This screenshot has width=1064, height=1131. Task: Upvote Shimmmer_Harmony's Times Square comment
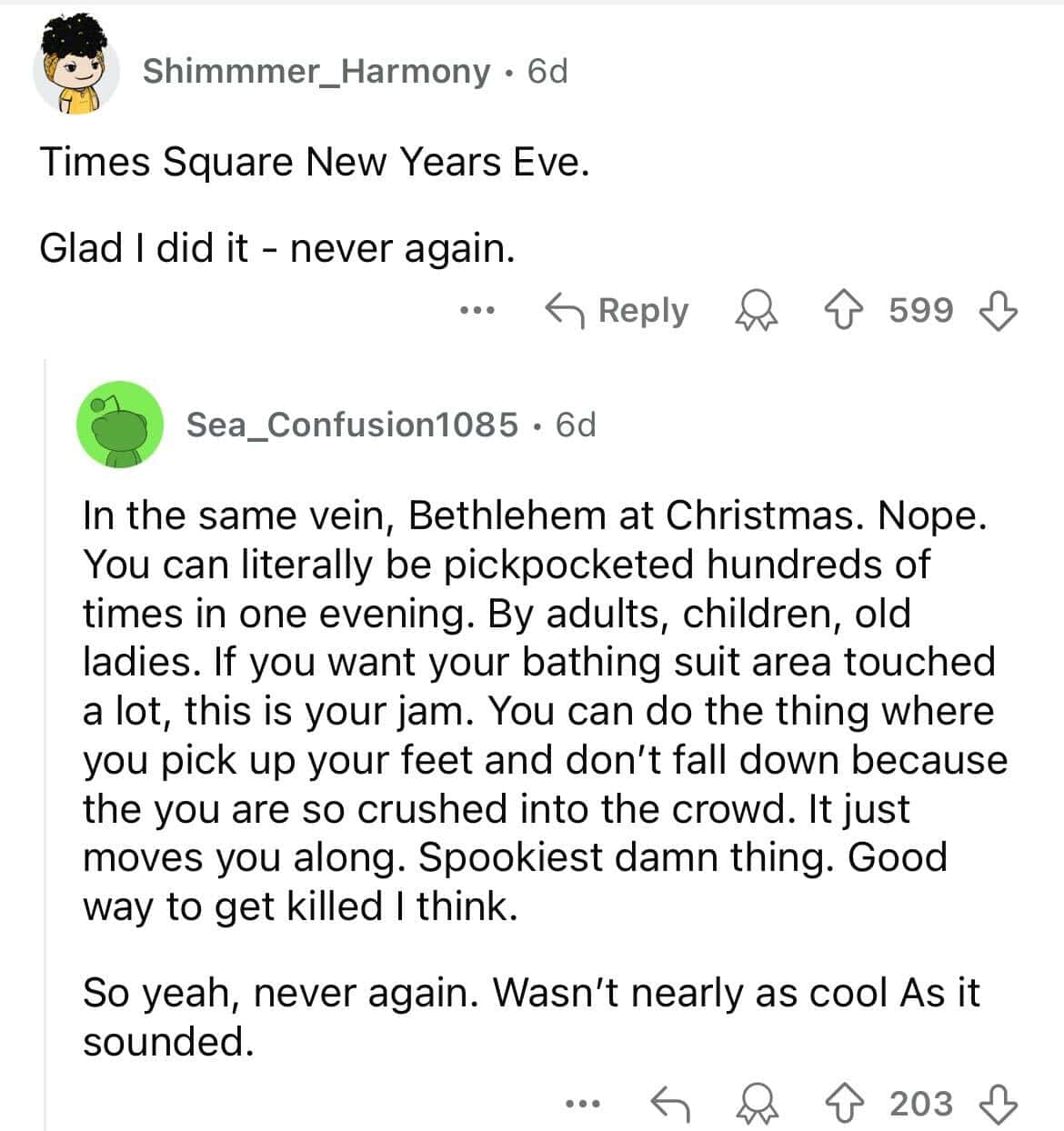point(856,311)
